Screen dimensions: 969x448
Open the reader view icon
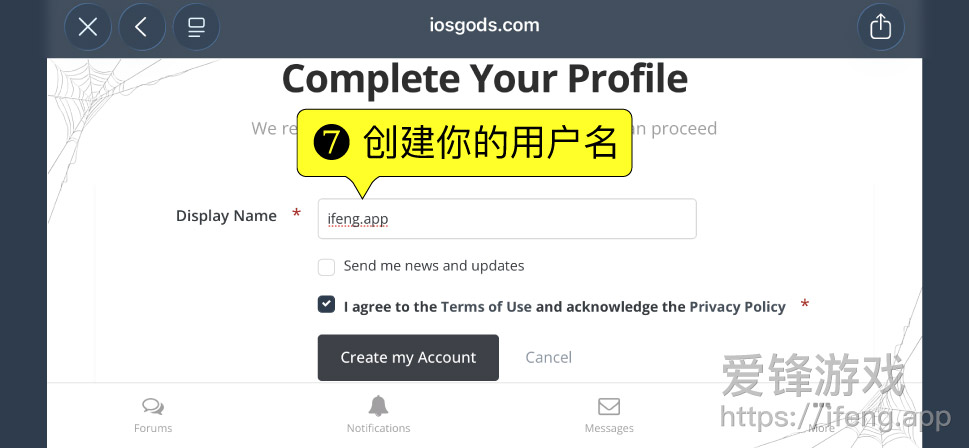(196, 28)
